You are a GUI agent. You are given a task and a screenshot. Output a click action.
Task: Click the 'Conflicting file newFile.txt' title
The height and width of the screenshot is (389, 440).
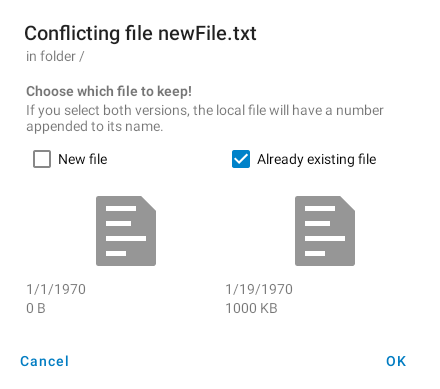[140, 34]
